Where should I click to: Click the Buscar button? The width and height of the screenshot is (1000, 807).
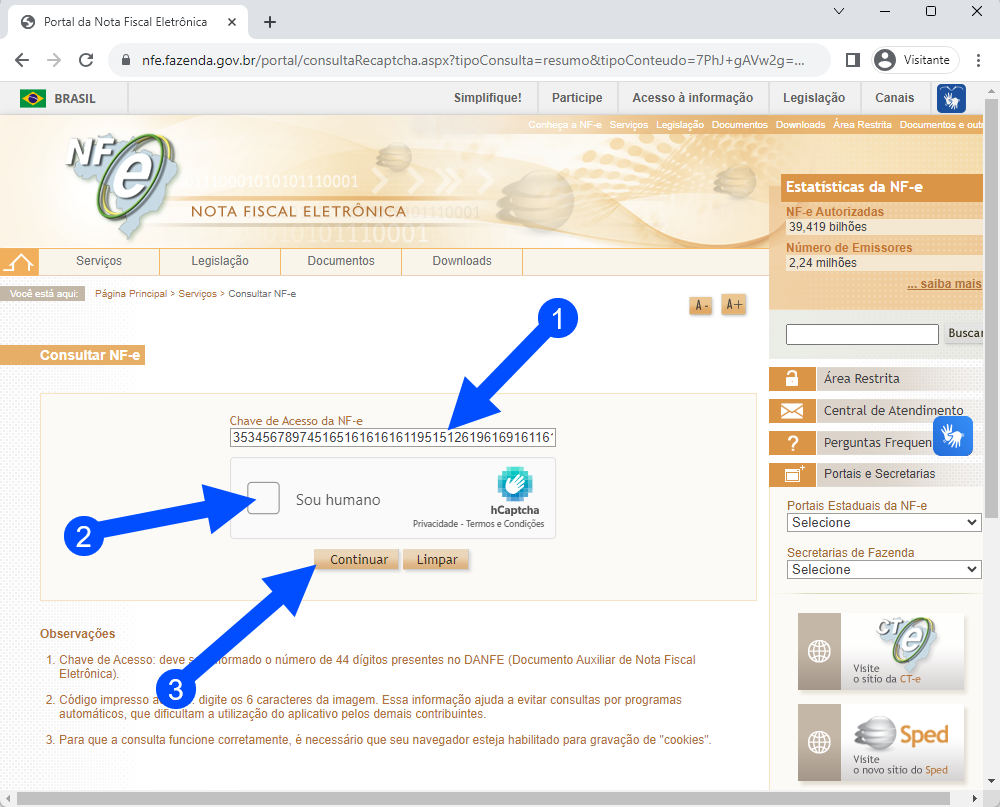[x=964, y=333]
